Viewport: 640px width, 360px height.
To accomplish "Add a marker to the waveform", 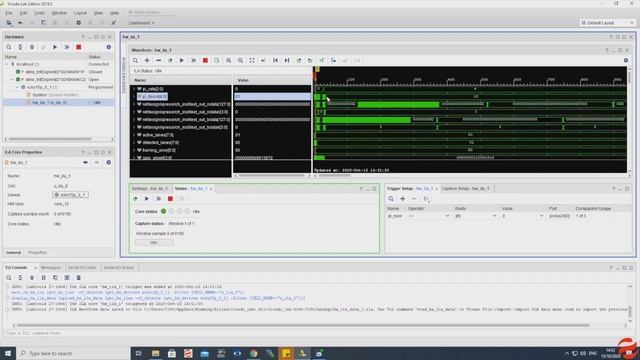I will point(322,60).
